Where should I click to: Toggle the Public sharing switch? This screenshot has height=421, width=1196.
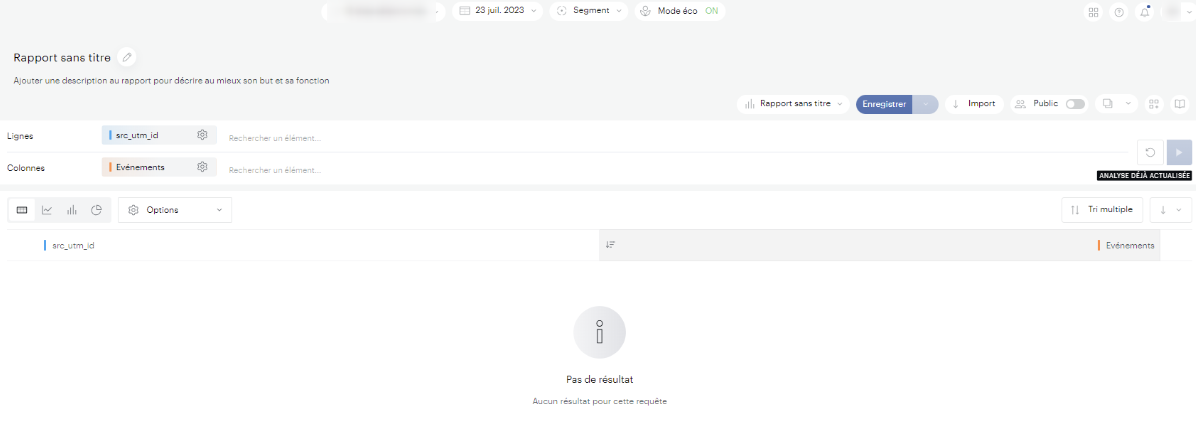pyautogui.click(x=1075, y=104)
